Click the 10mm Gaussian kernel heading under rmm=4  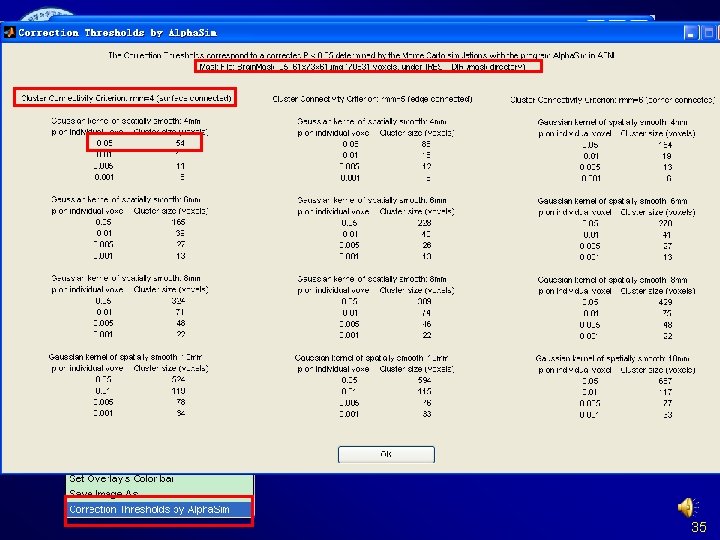pos(125,357)
